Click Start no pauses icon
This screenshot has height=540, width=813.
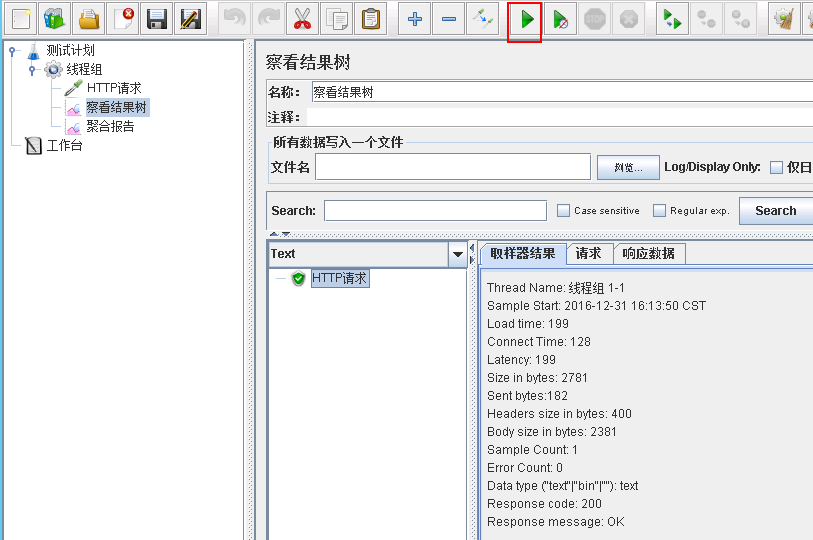(560, 19)
